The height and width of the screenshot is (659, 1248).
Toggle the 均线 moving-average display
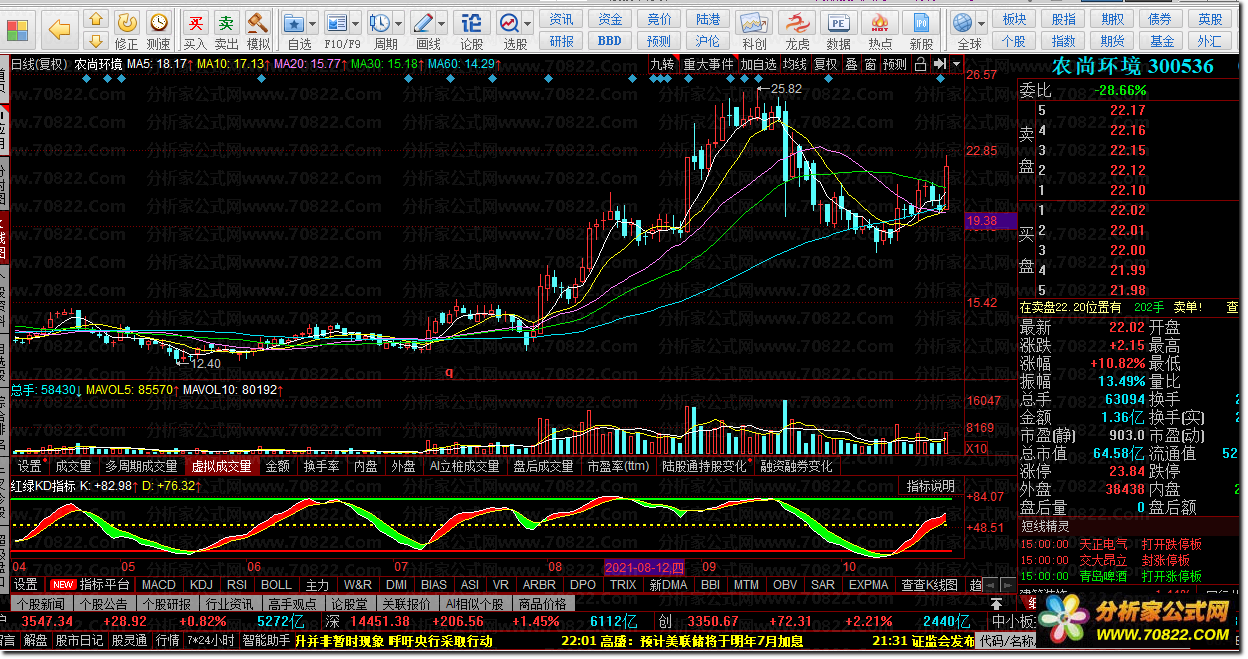[x=795, y=64]
